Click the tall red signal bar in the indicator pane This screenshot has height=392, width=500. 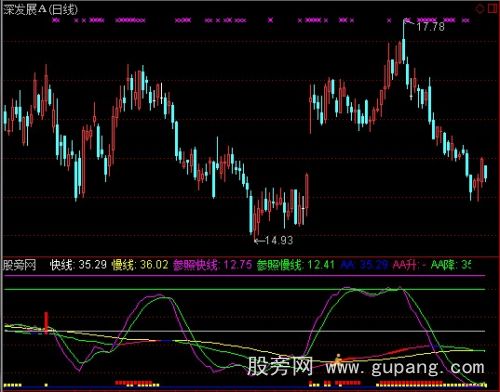46,322
